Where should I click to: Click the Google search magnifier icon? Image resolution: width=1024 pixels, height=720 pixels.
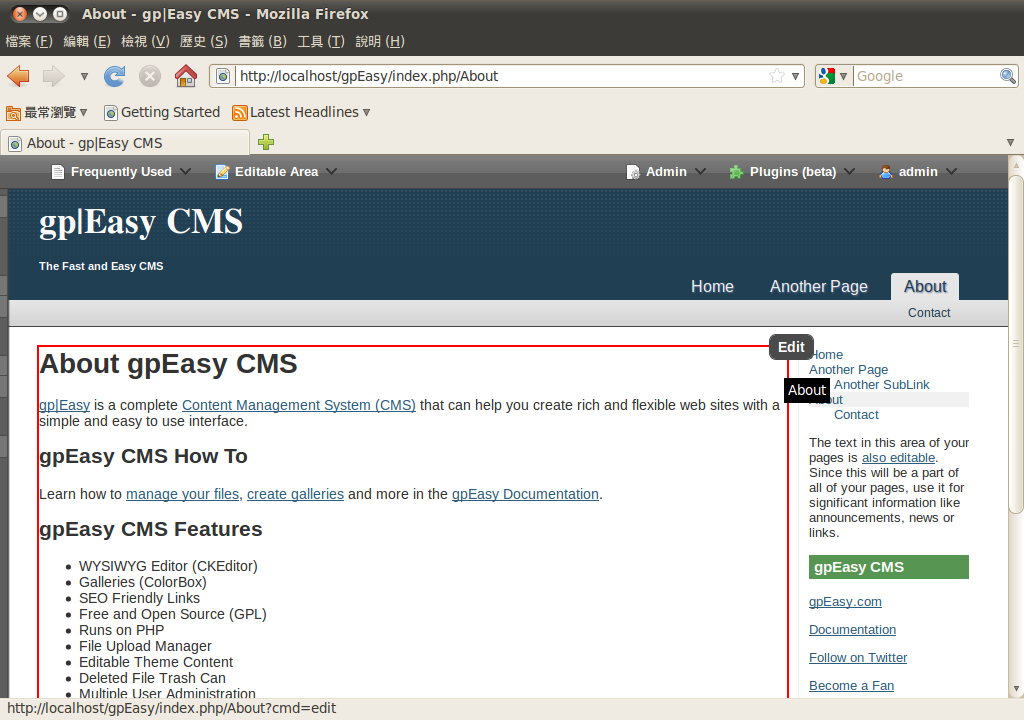click(1008, 76)
